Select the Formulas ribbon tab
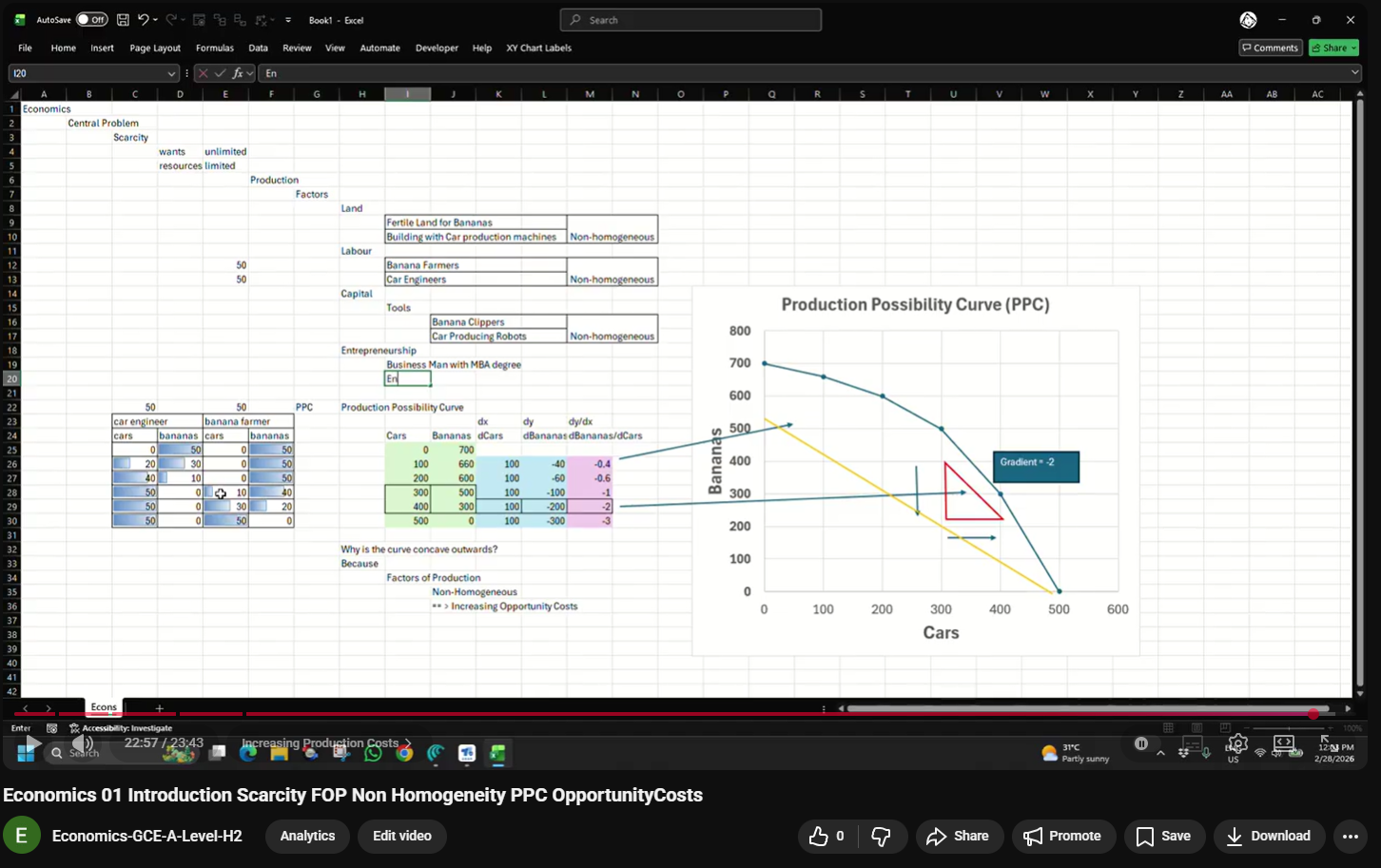The height and width of the screenshot is (868, 1381). [x=215, y=48]
